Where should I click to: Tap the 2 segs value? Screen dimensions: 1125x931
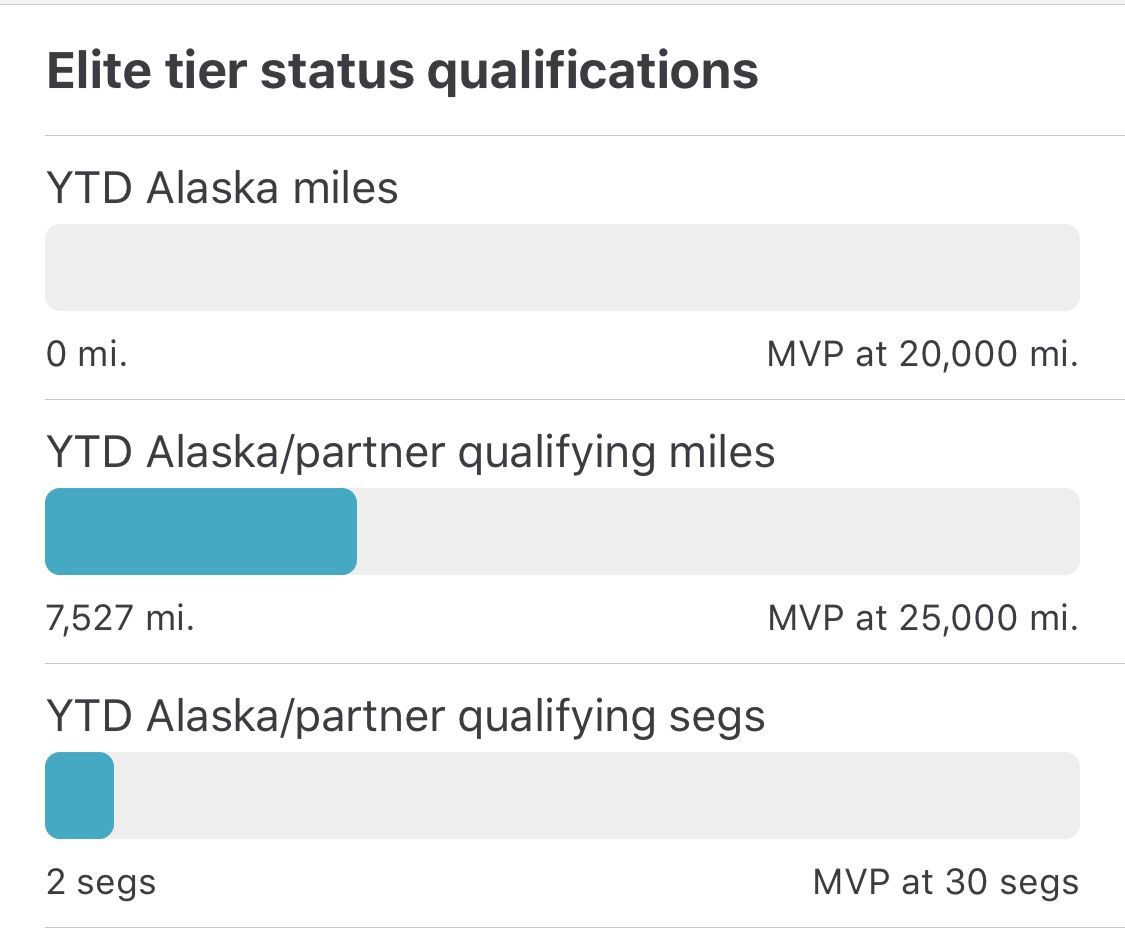101,883
